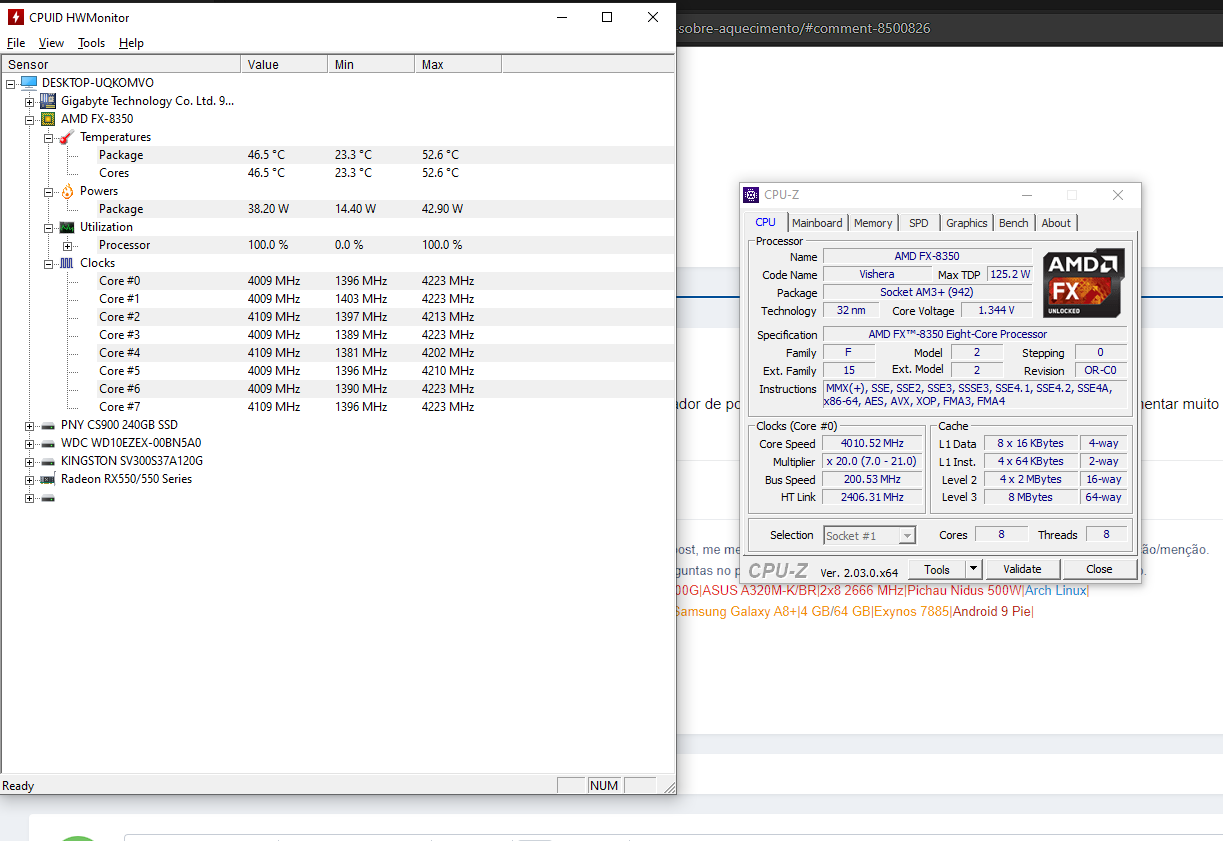The width and height of the screenshot is (1223, 841).
Task: Click the Radeon RX550 graphics card icon
Action: click(x=48, y=479)
